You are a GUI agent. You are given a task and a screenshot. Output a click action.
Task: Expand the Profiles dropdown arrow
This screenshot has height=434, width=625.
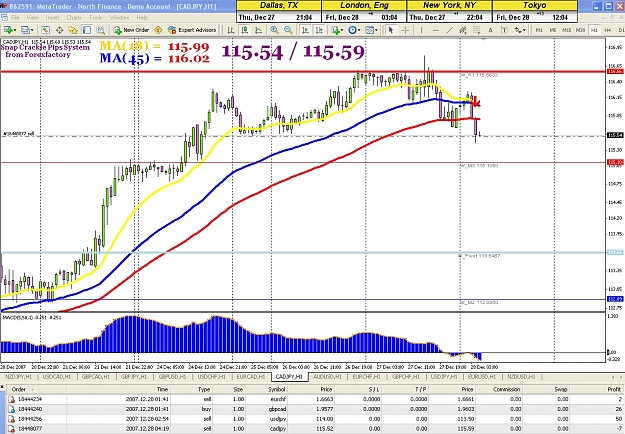(x=32, y=30)
